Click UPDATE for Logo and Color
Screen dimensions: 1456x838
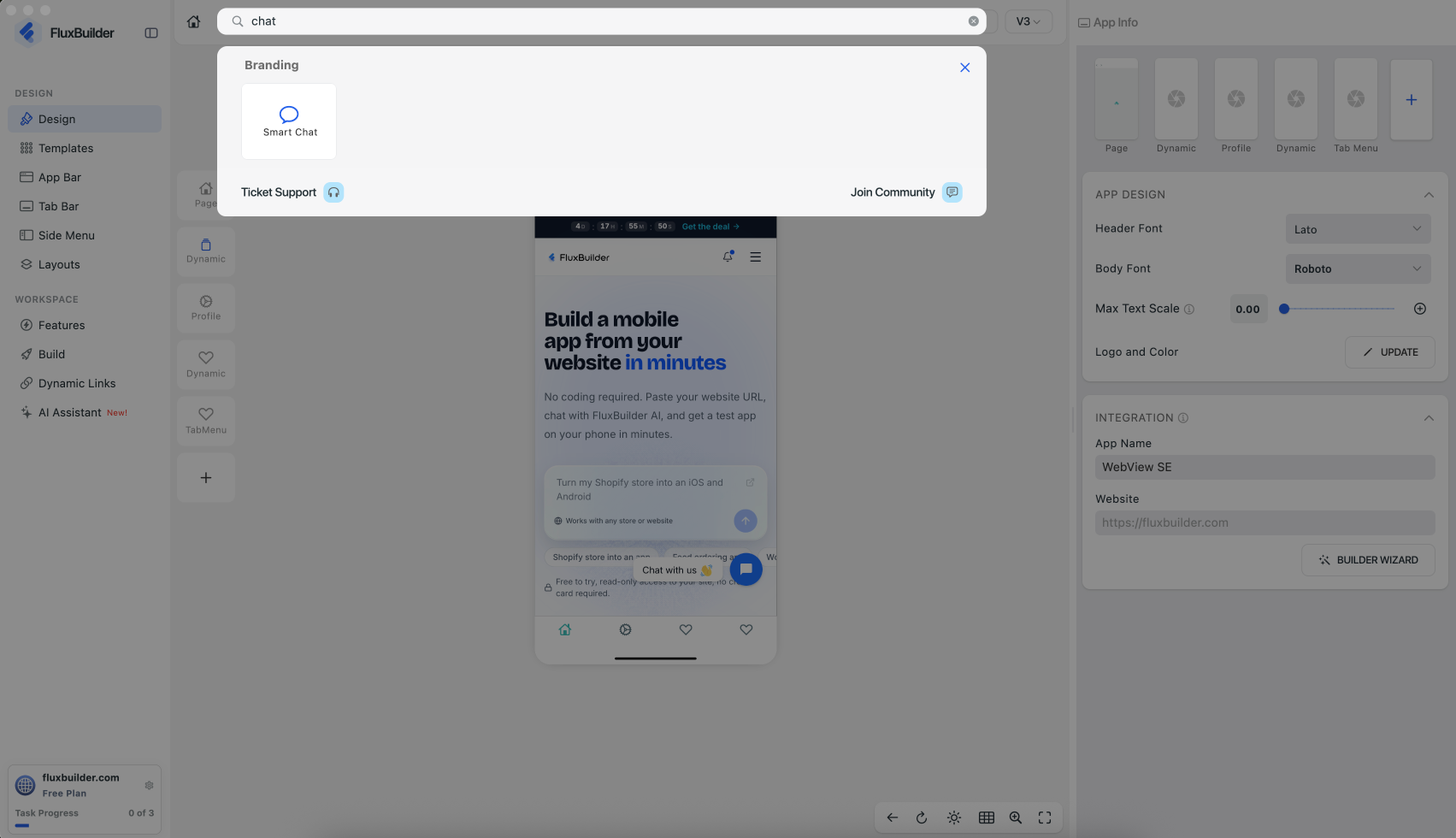(1390, 352)
